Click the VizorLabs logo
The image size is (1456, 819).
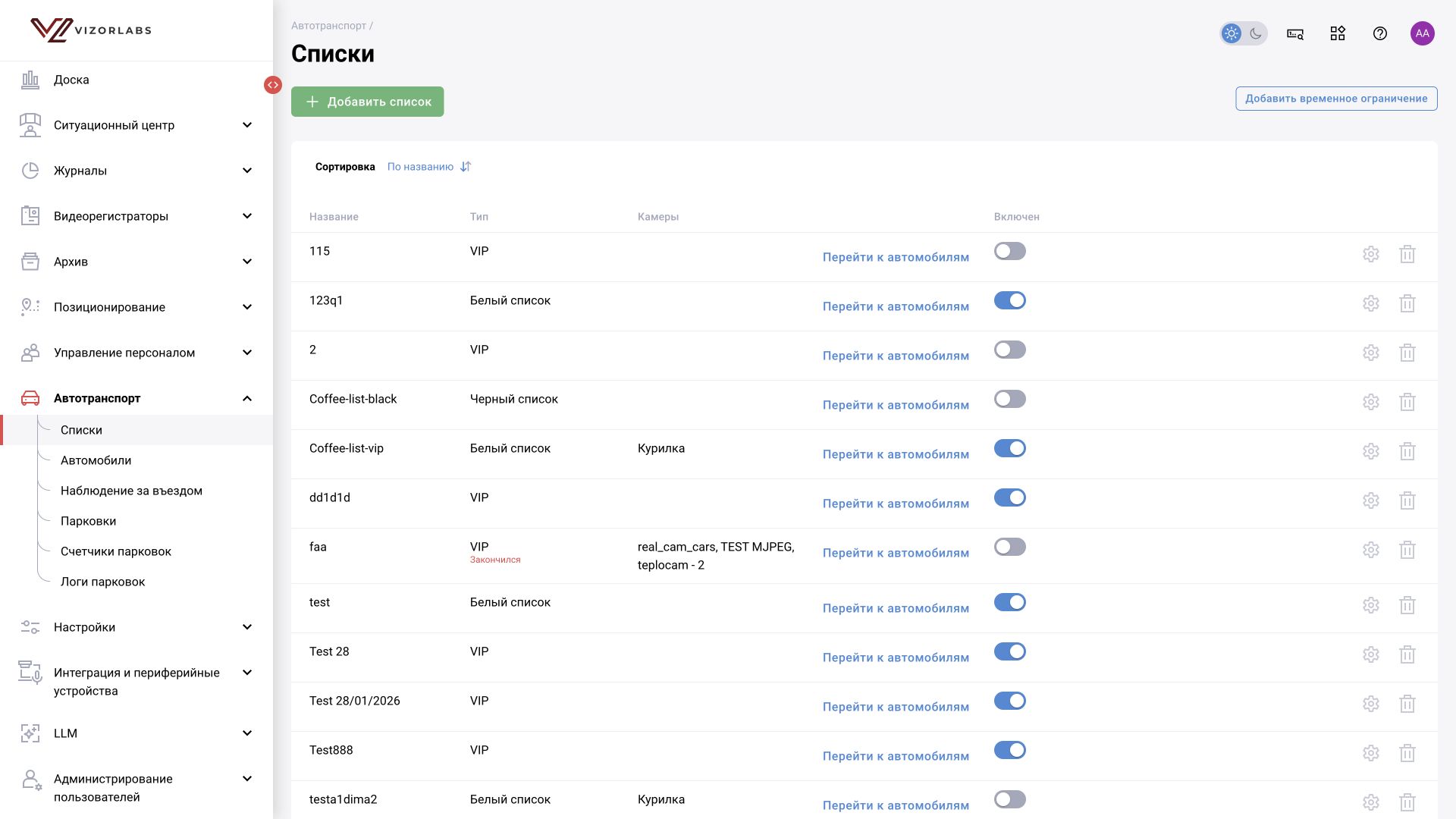[x=91, y=30]
